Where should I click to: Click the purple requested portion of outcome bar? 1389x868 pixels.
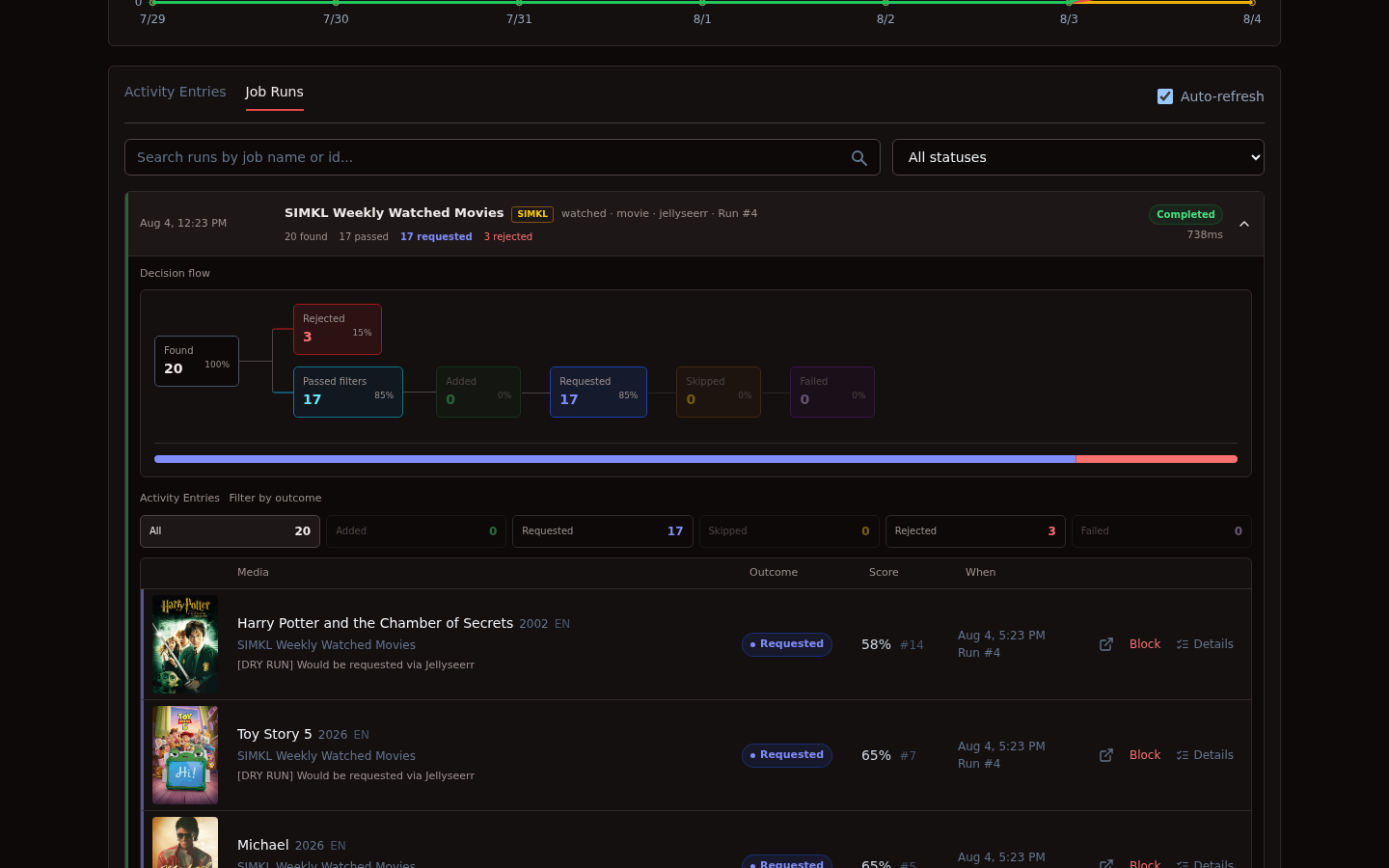pyautogui.click(x=614, y=459)
